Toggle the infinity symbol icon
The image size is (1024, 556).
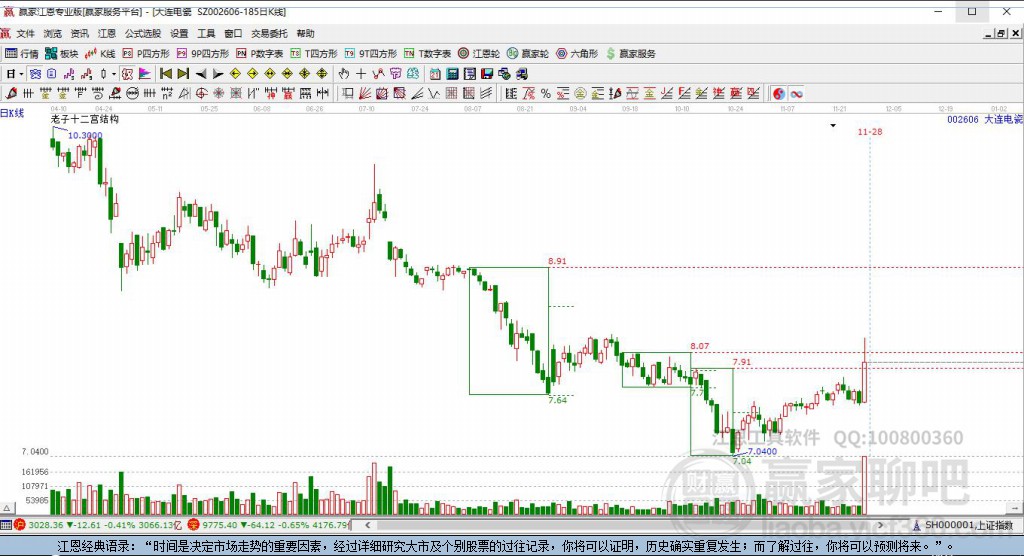pos(797,93)
